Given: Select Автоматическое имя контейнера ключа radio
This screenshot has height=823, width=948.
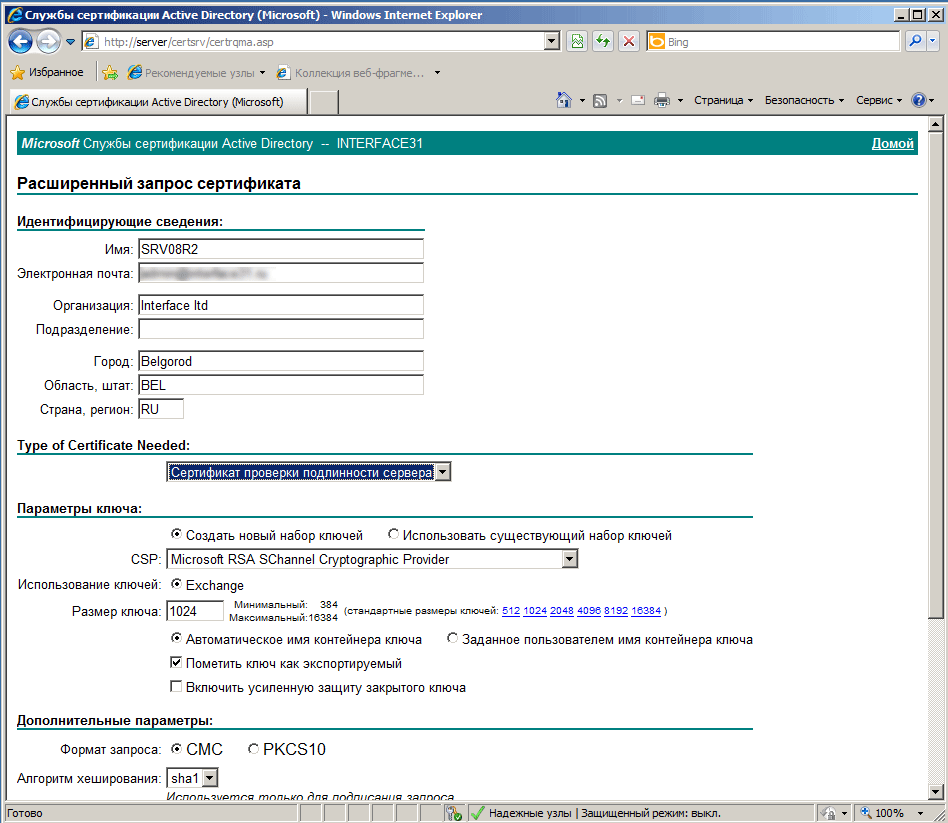Looking at the screenshot, I should tap(176, 638).
